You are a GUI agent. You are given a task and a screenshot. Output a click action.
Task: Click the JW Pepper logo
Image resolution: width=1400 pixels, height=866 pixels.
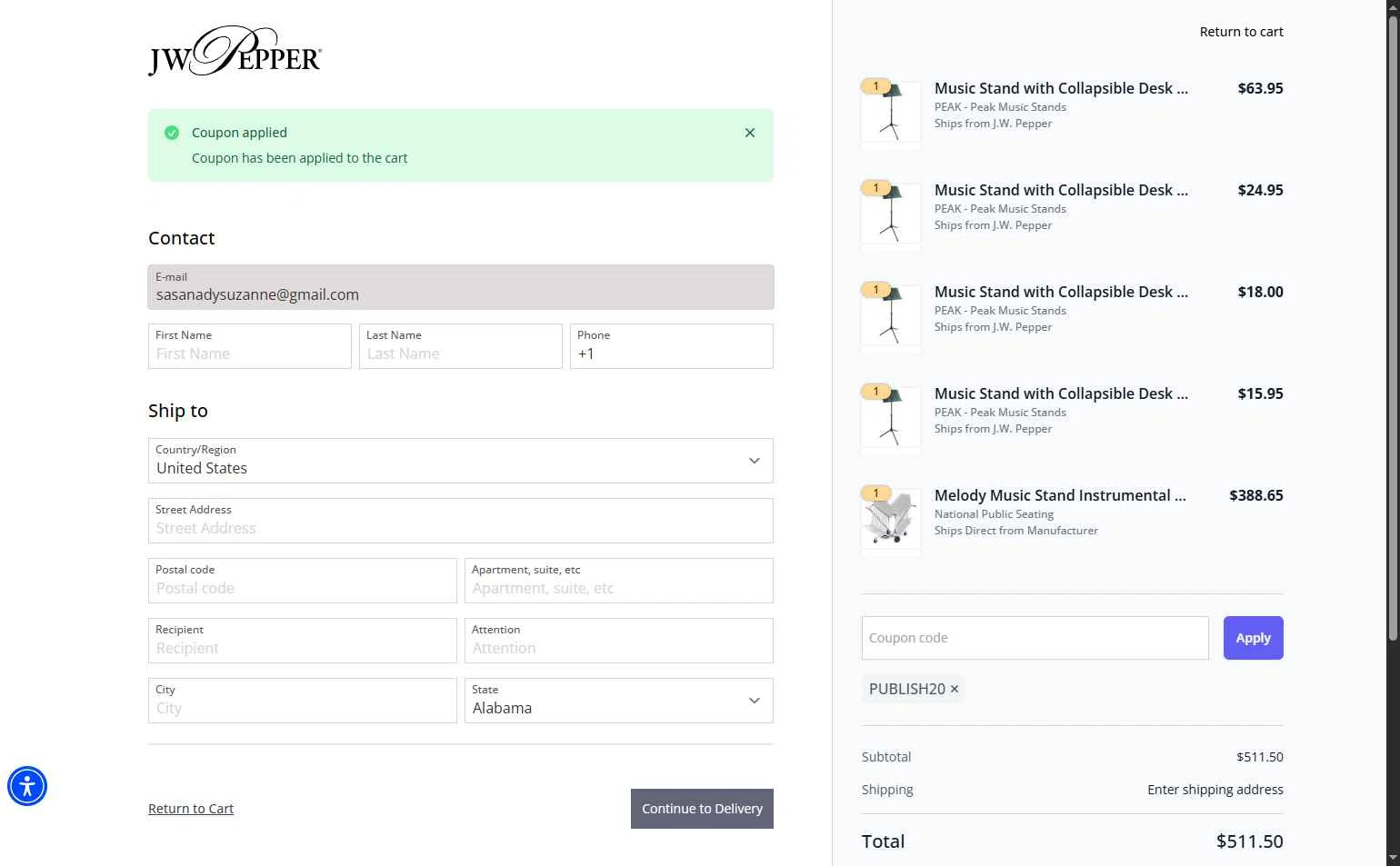(235, 51)
